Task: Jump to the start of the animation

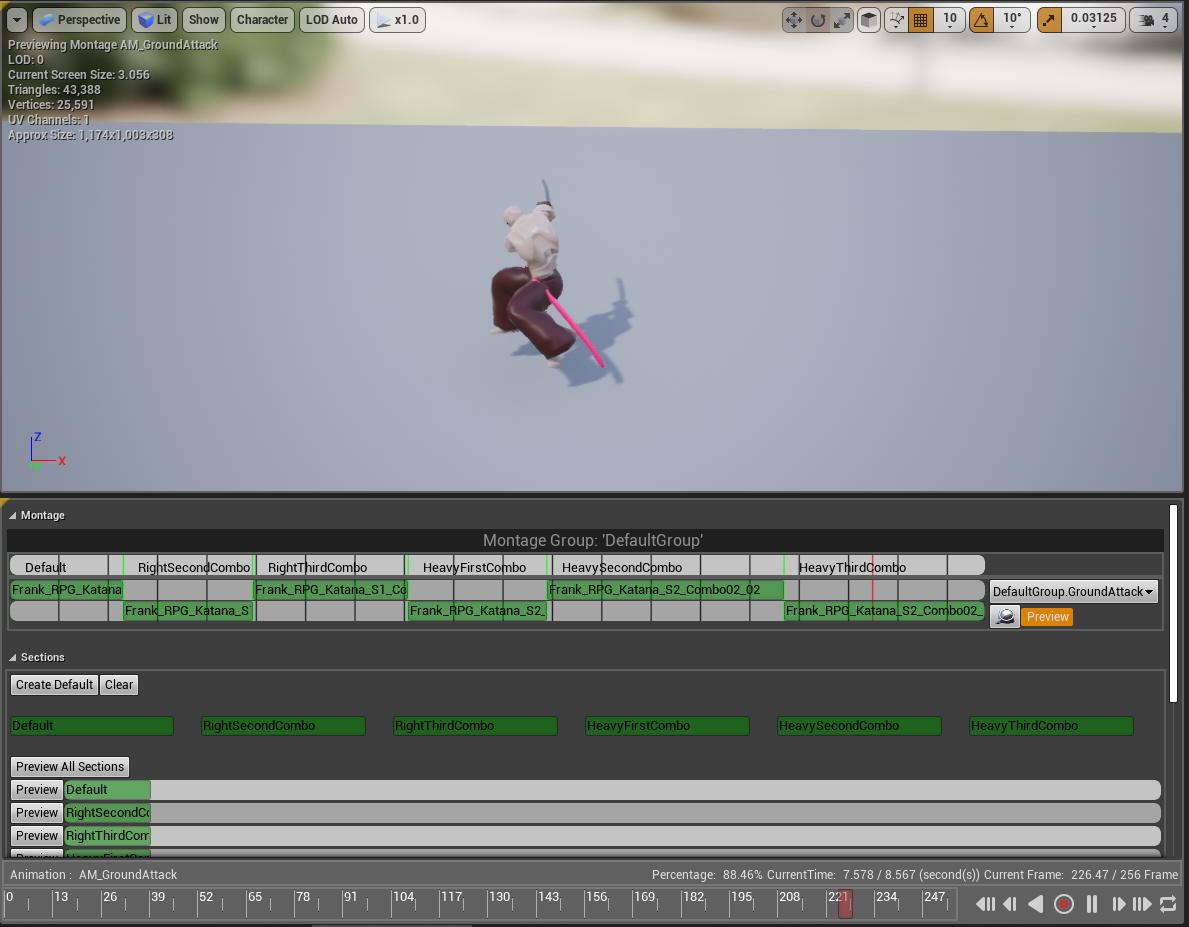Action: tap(985, 904)
